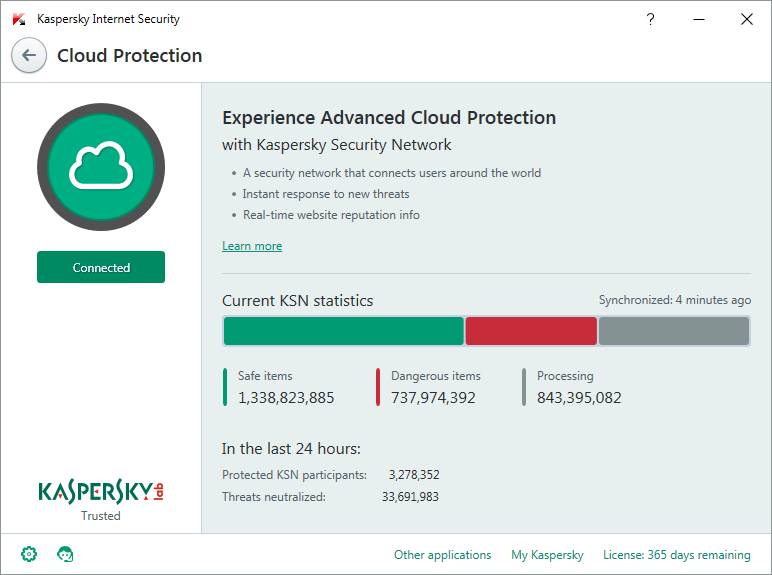
Task: Click the Kaspersky logo in title bar
Action: 19,19
